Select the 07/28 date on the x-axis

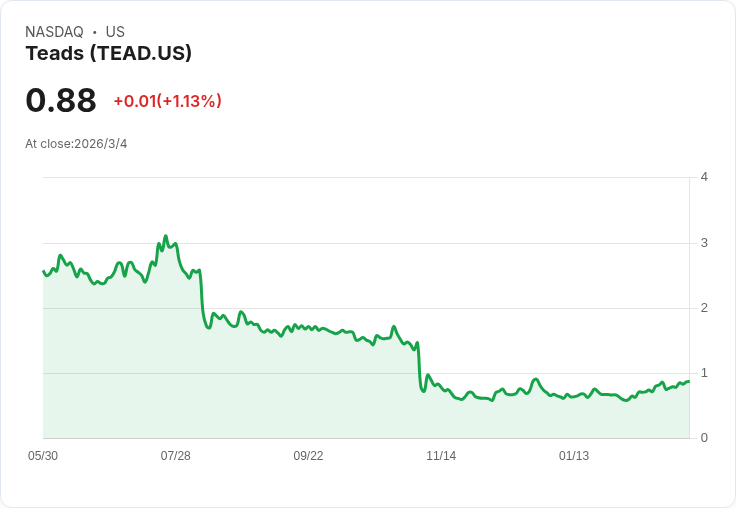pyautogui.click(x=175, y=456)
